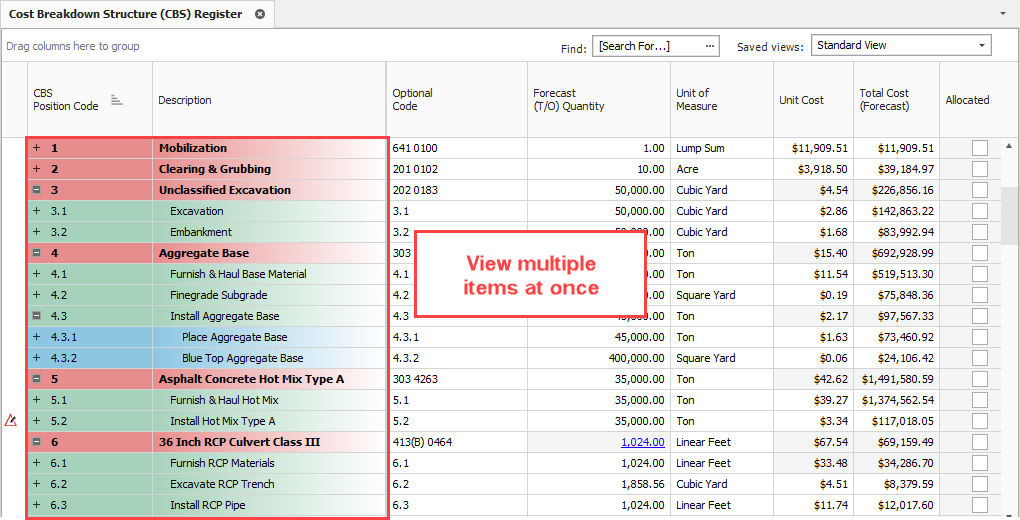The image size is (1020, 520).
Task: Check Allocated box for Mobilization
Action: coord(979,148)
